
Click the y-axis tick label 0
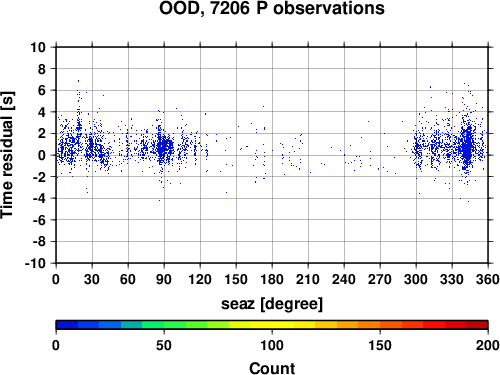click(42, 155)
